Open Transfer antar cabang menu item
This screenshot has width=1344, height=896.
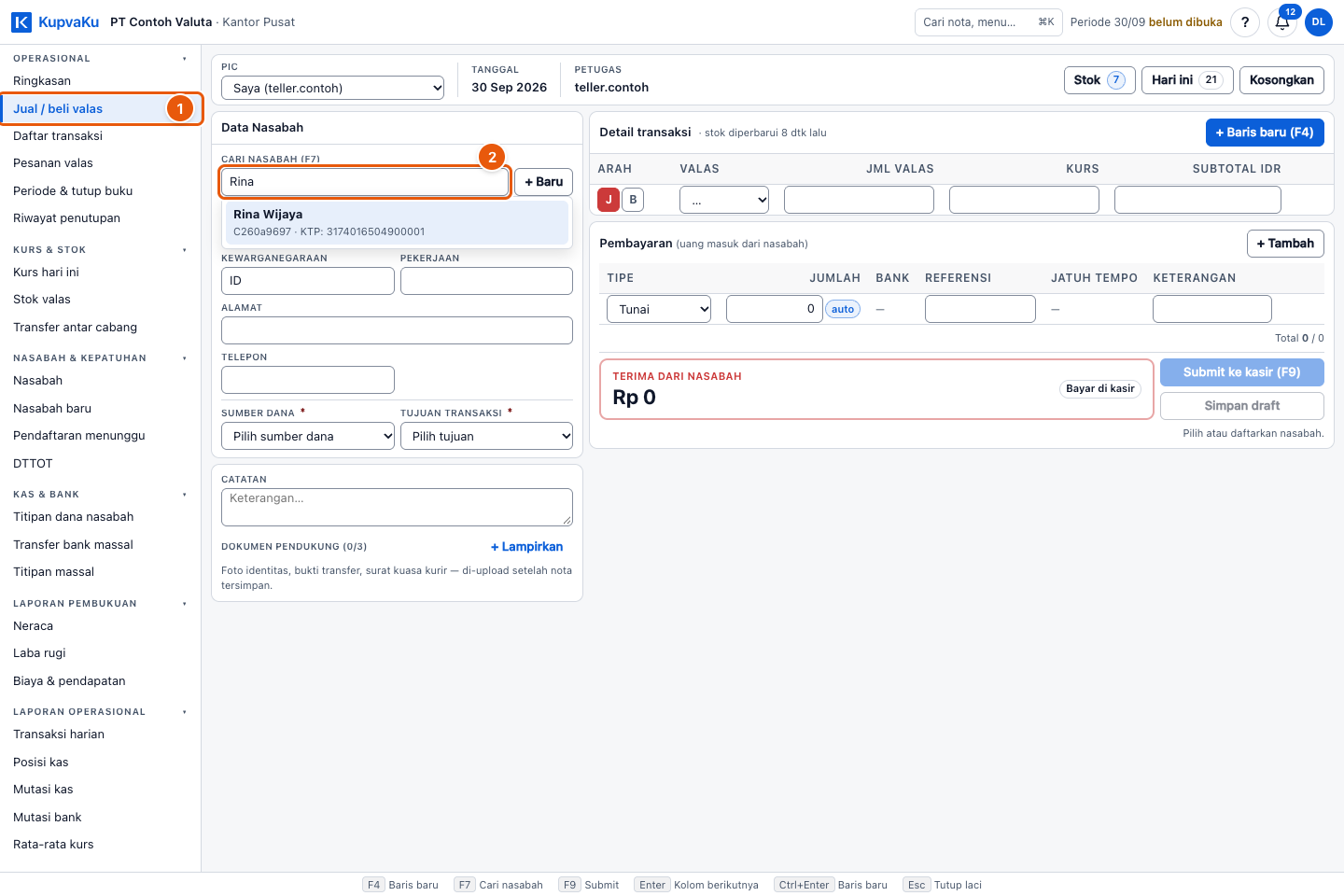[x=101, y=328]
